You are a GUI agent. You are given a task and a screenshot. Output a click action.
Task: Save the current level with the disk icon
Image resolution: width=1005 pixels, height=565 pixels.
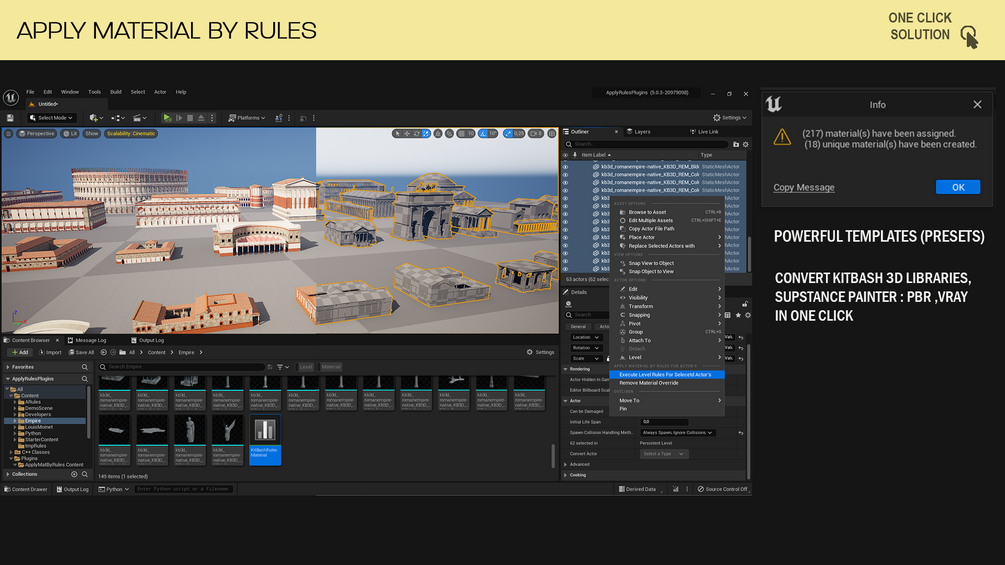coord(10,118)
